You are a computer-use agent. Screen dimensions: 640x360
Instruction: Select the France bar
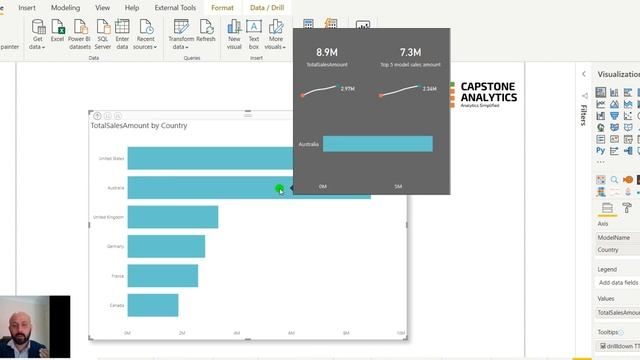(x=163, y=276)
